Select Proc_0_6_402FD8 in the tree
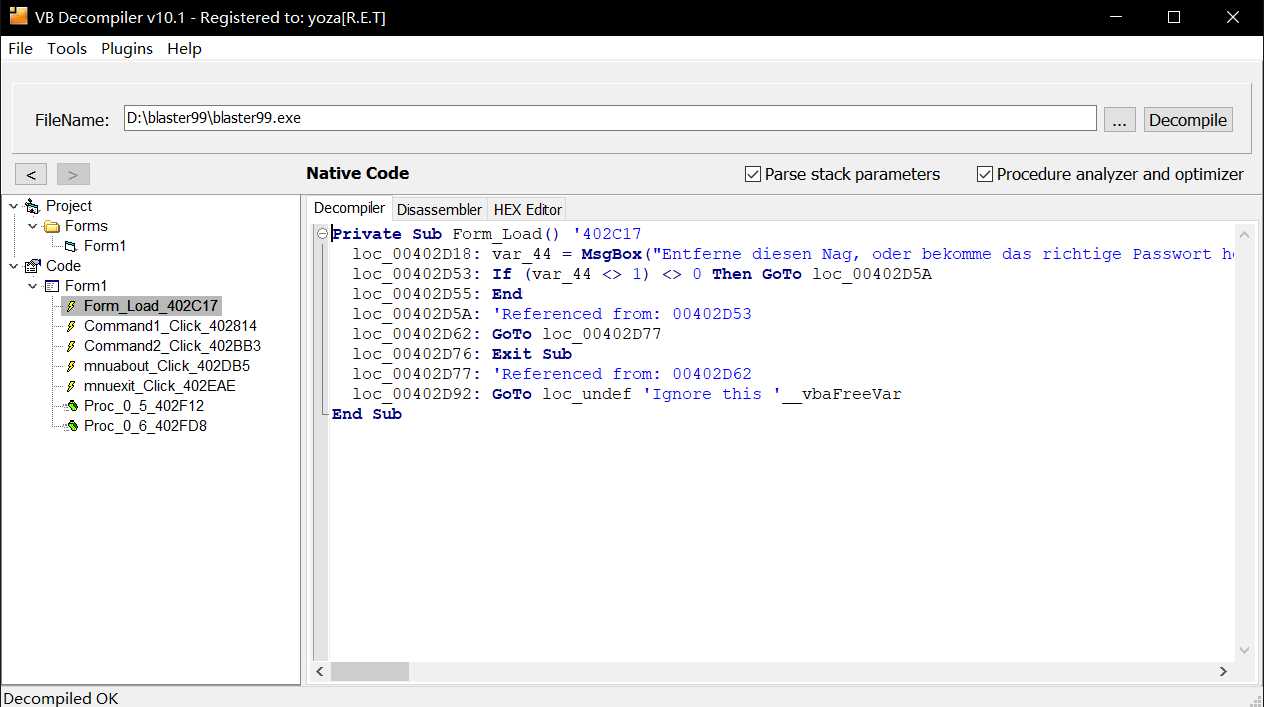Image resolution: width=1264 pixels, height=707 pixels. click(145, 426)
